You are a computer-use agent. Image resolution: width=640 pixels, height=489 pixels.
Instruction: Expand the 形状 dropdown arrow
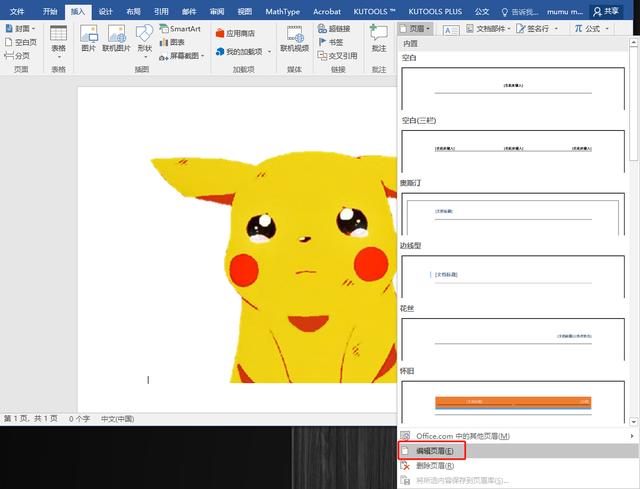point(145,57)
